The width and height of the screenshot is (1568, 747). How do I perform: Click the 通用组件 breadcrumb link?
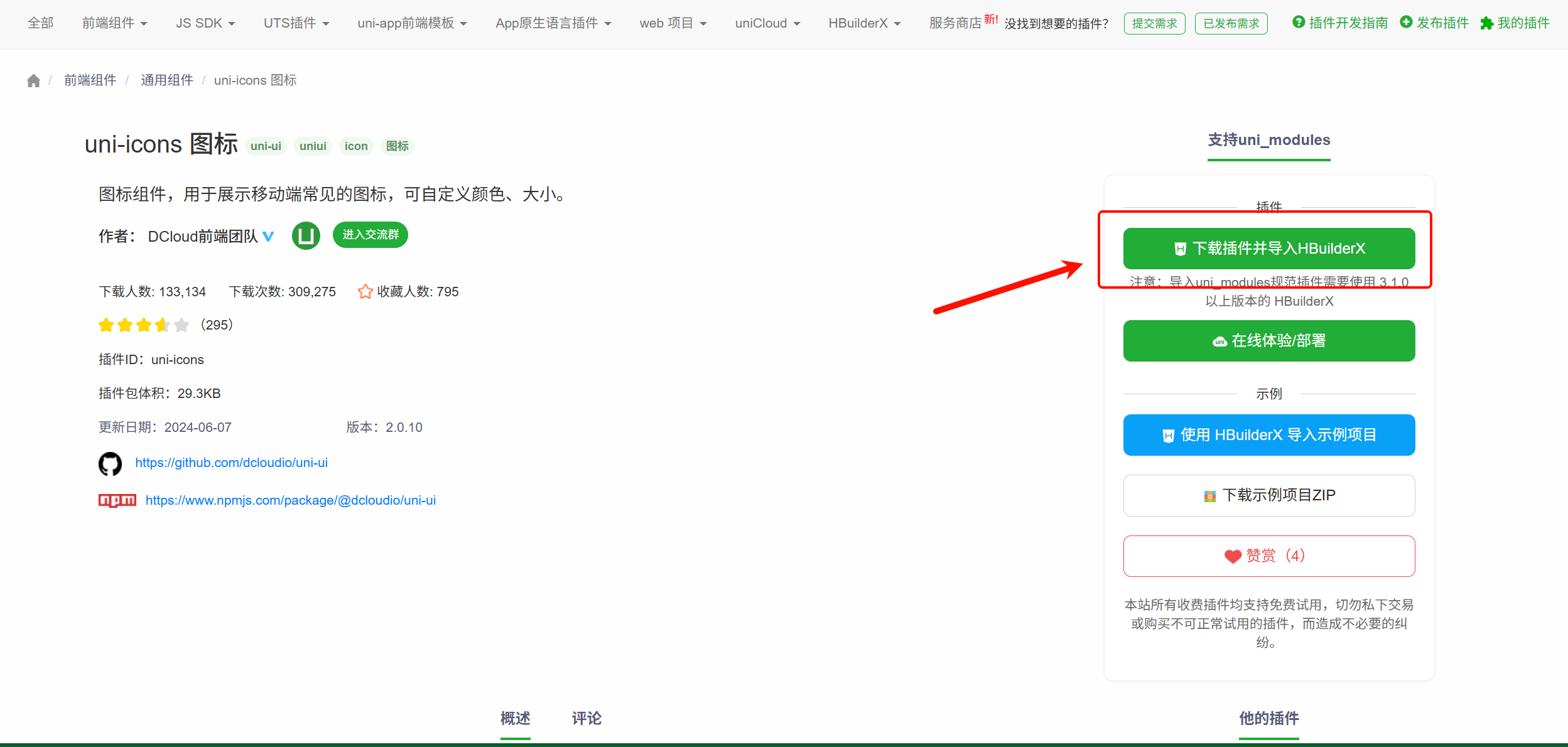pos(167,80)
